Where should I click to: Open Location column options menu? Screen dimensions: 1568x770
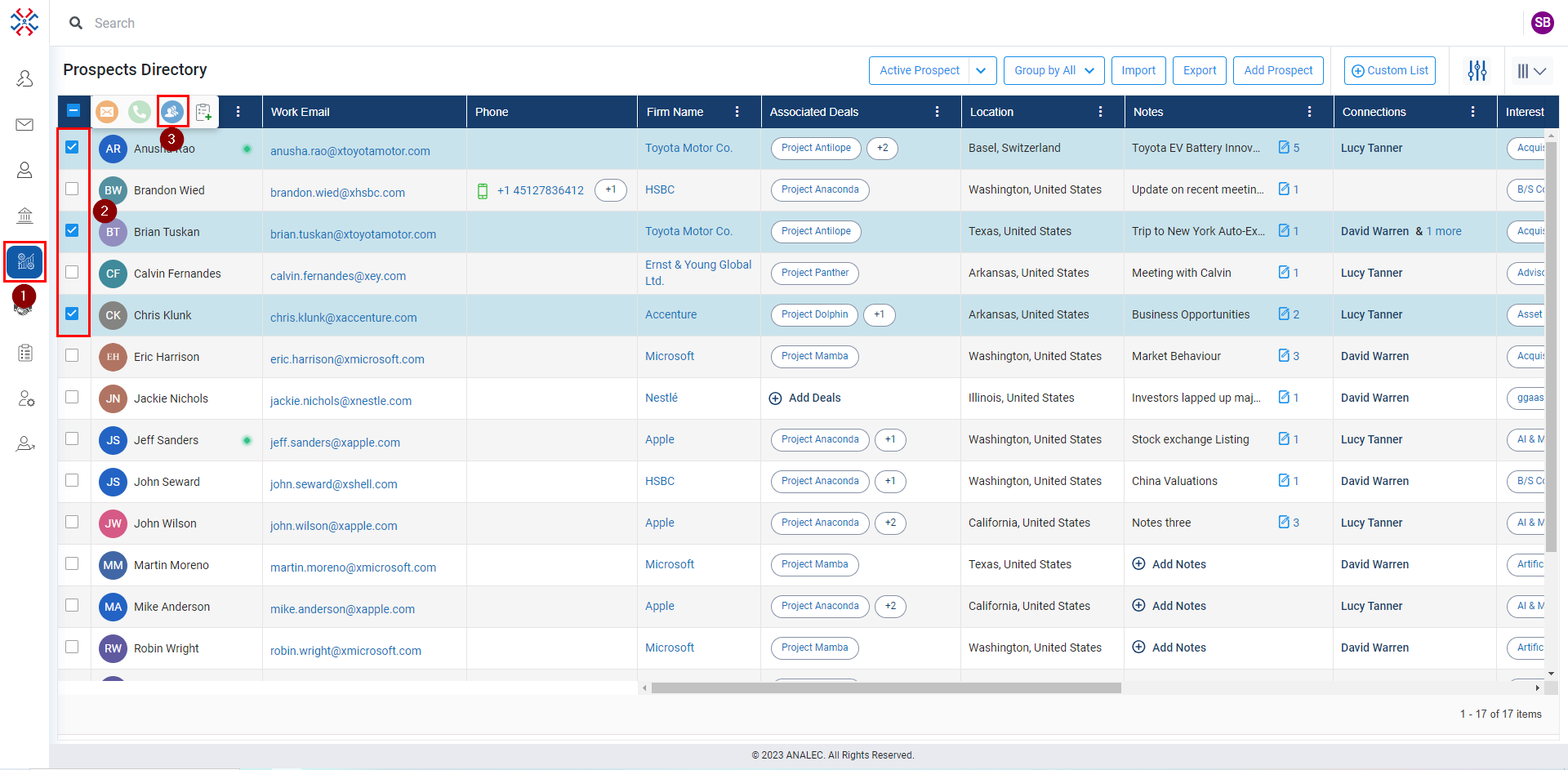point(1100,112)
